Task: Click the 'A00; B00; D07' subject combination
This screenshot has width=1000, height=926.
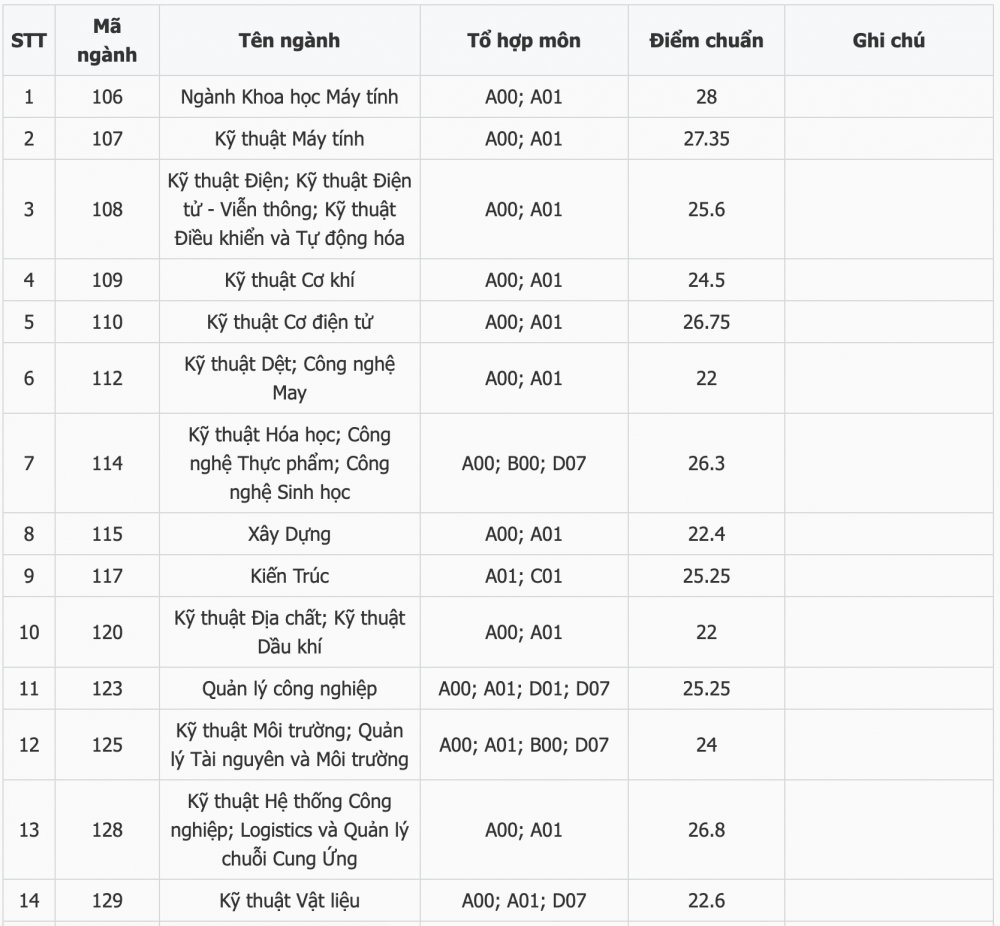Action: pos(524,463)
